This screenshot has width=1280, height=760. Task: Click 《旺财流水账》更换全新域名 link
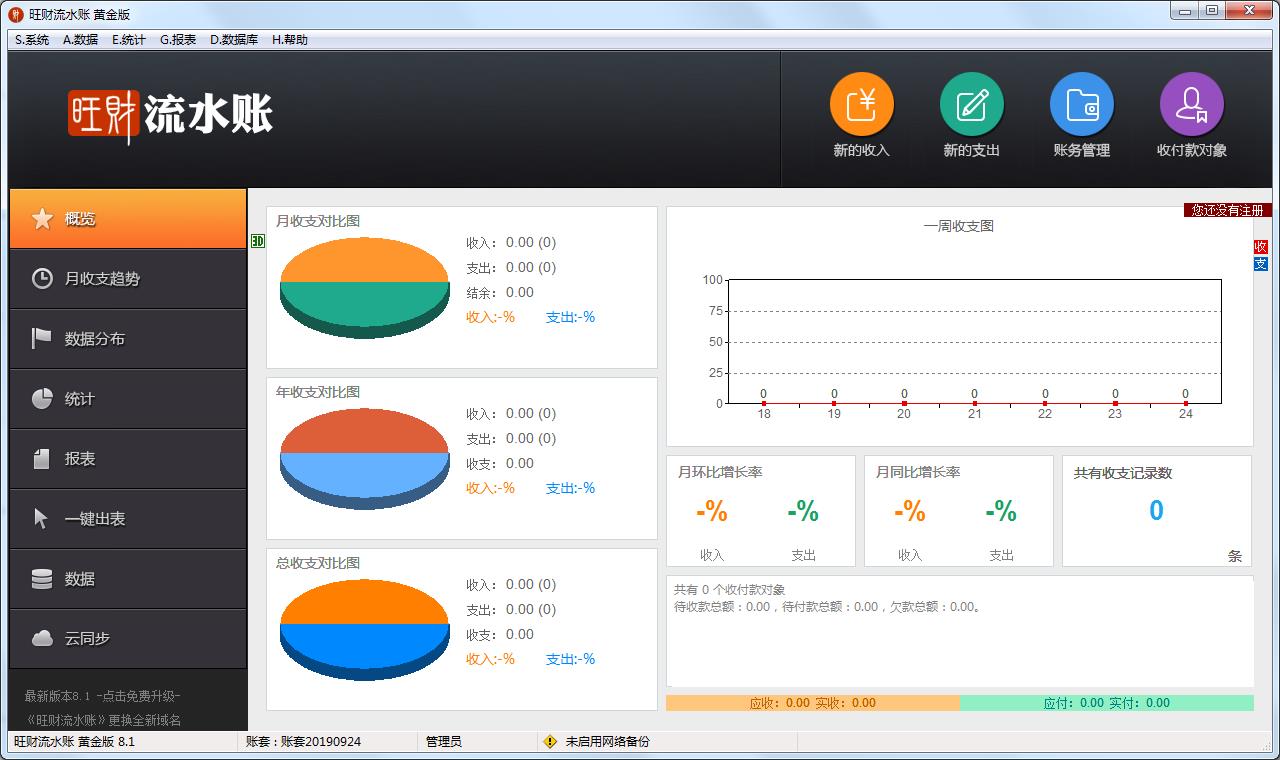point(103,720)
